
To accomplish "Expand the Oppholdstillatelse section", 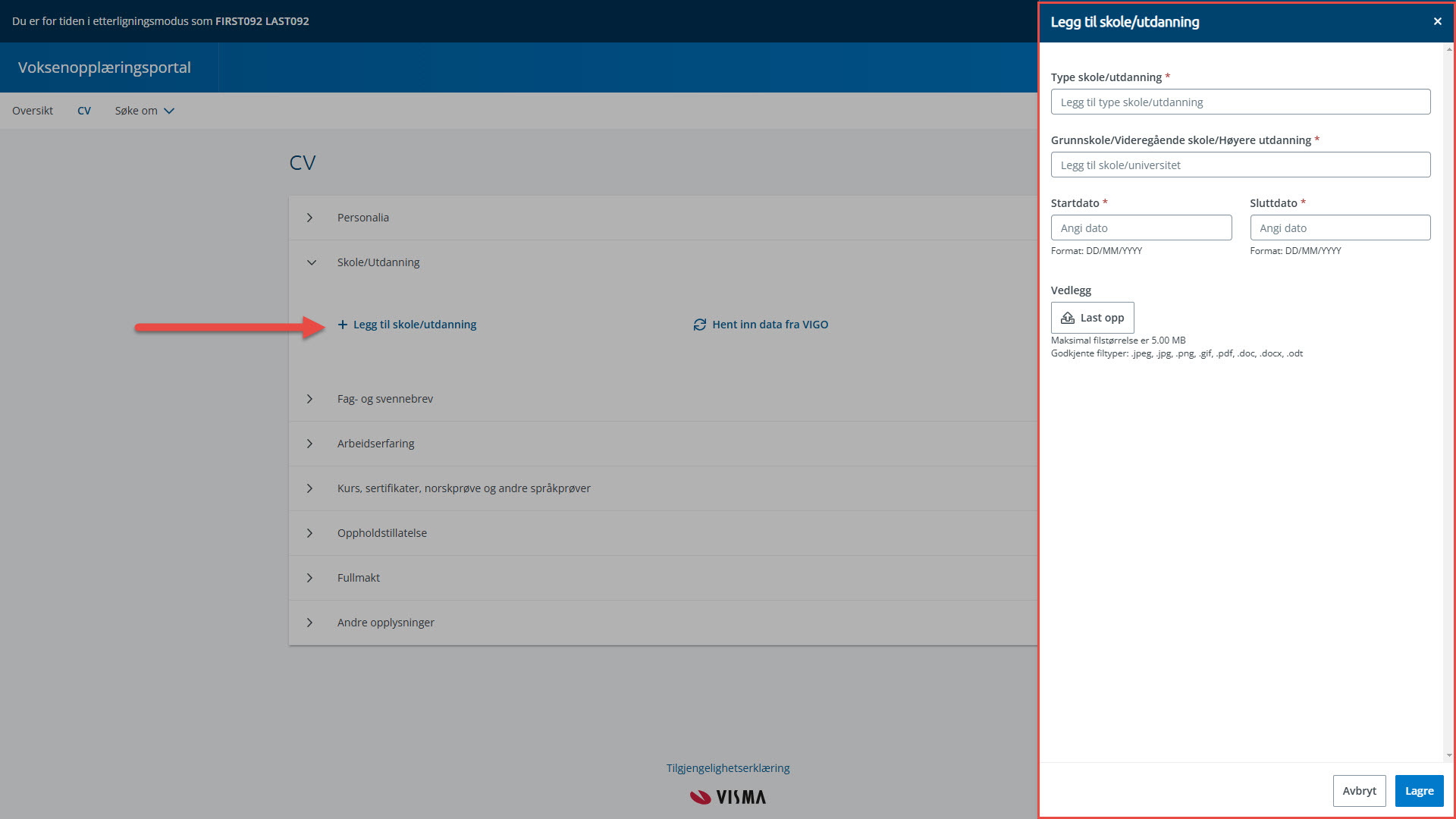I will 310,533.
